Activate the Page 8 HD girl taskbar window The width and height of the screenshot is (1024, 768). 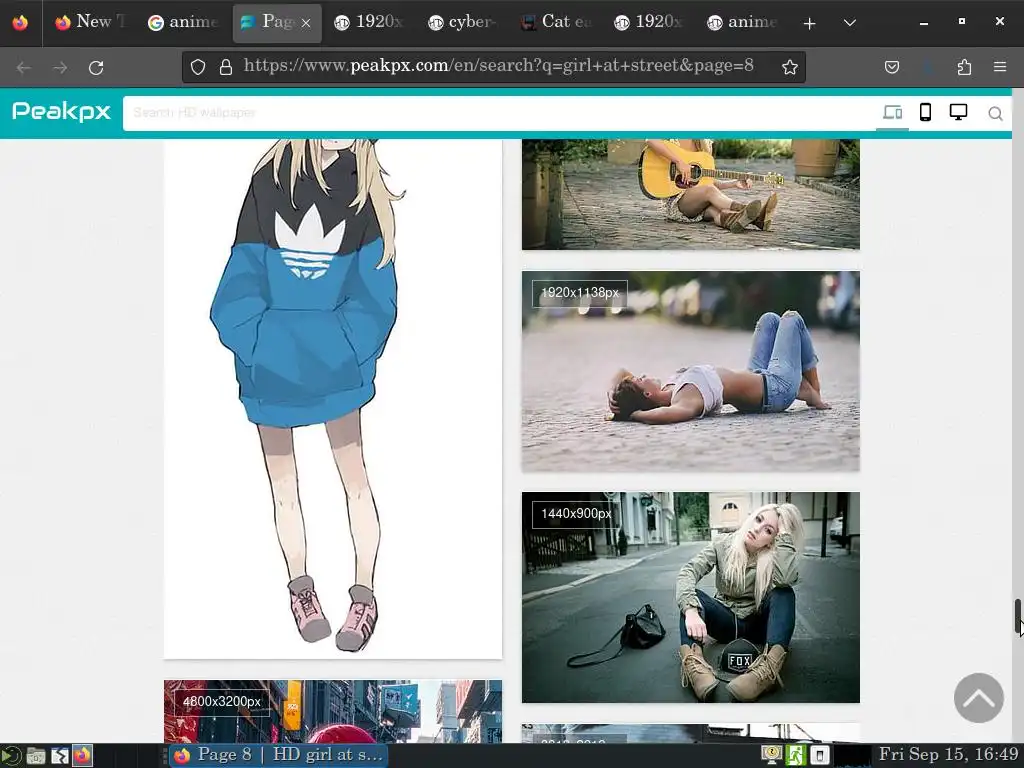point(279,756)
